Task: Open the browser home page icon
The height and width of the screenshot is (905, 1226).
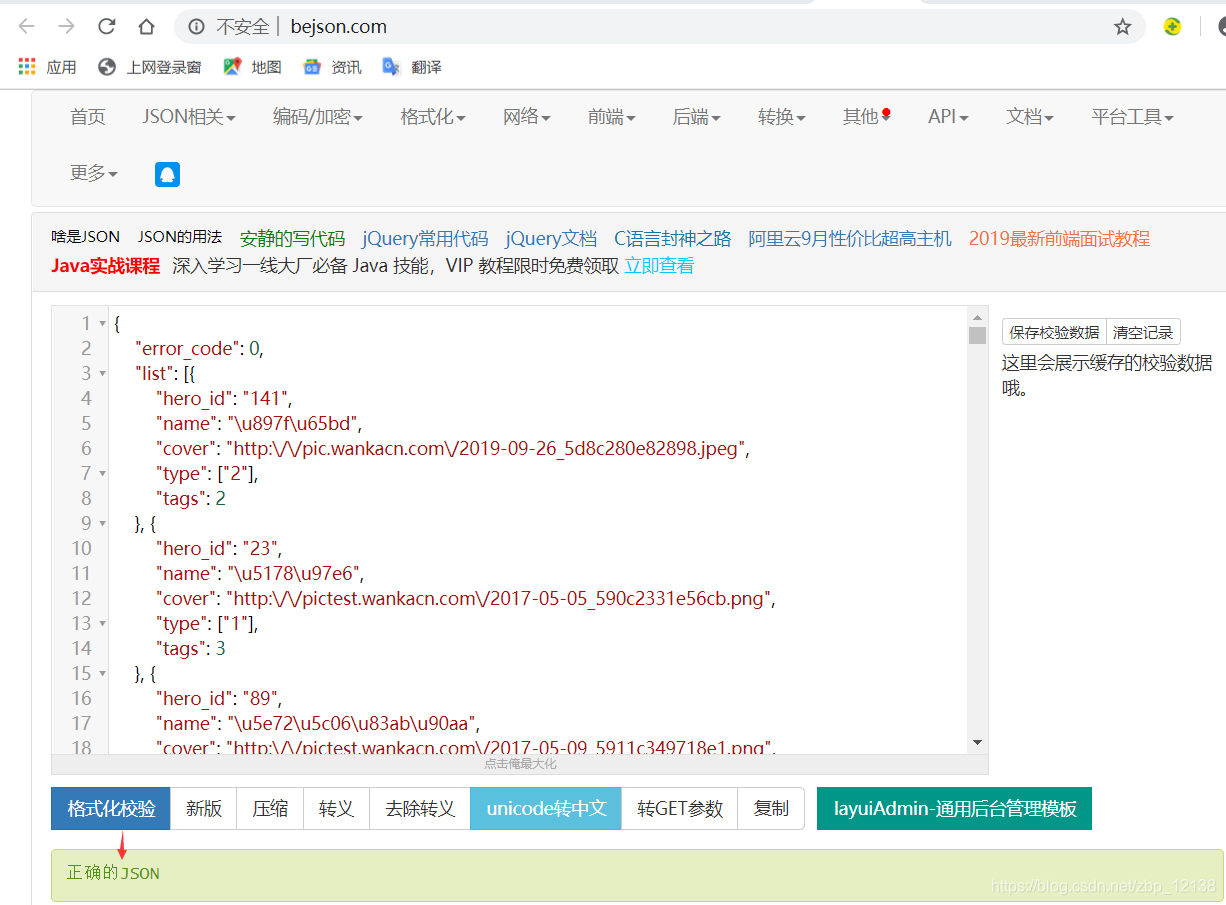Action: tap(146, 27)
